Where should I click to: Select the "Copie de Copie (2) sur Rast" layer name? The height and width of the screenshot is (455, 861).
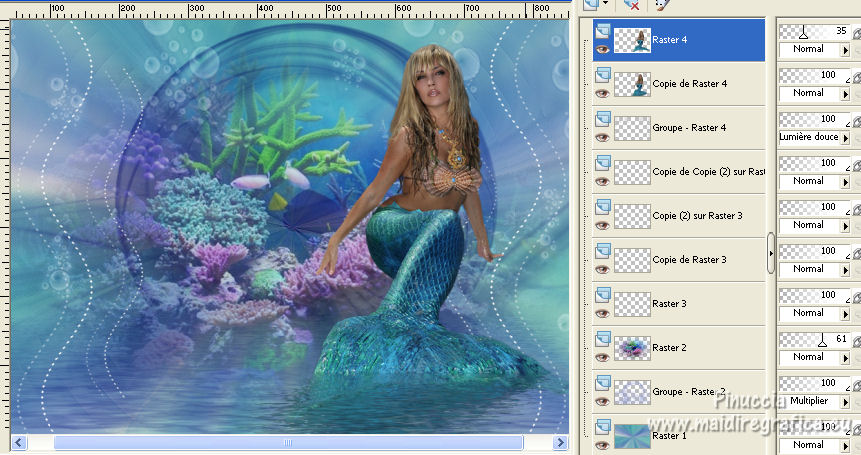(x=708, y=172)
